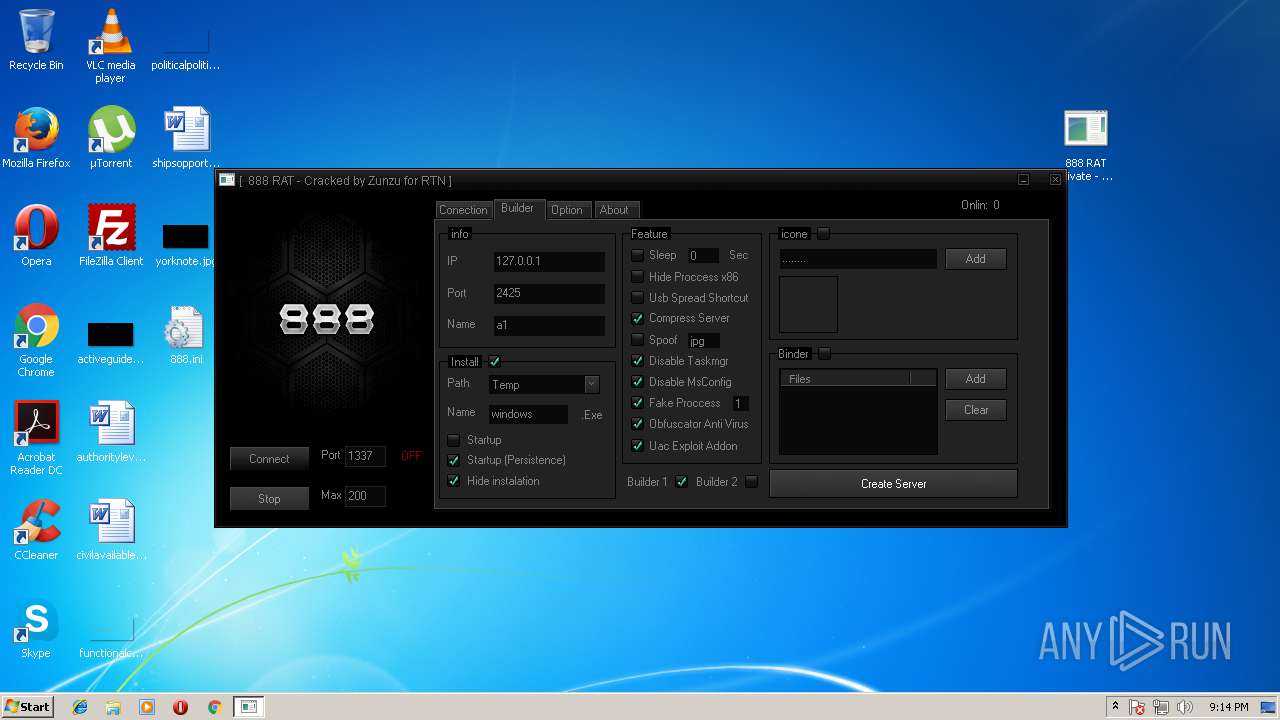This screenshot has height=720, width=1280.
Task: Click Add button in Binder section
Action: 976,379
